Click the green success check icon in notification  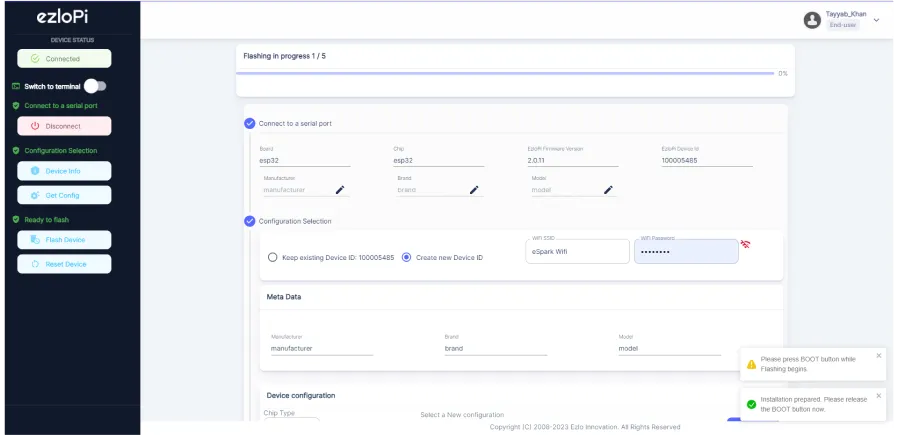751,404
